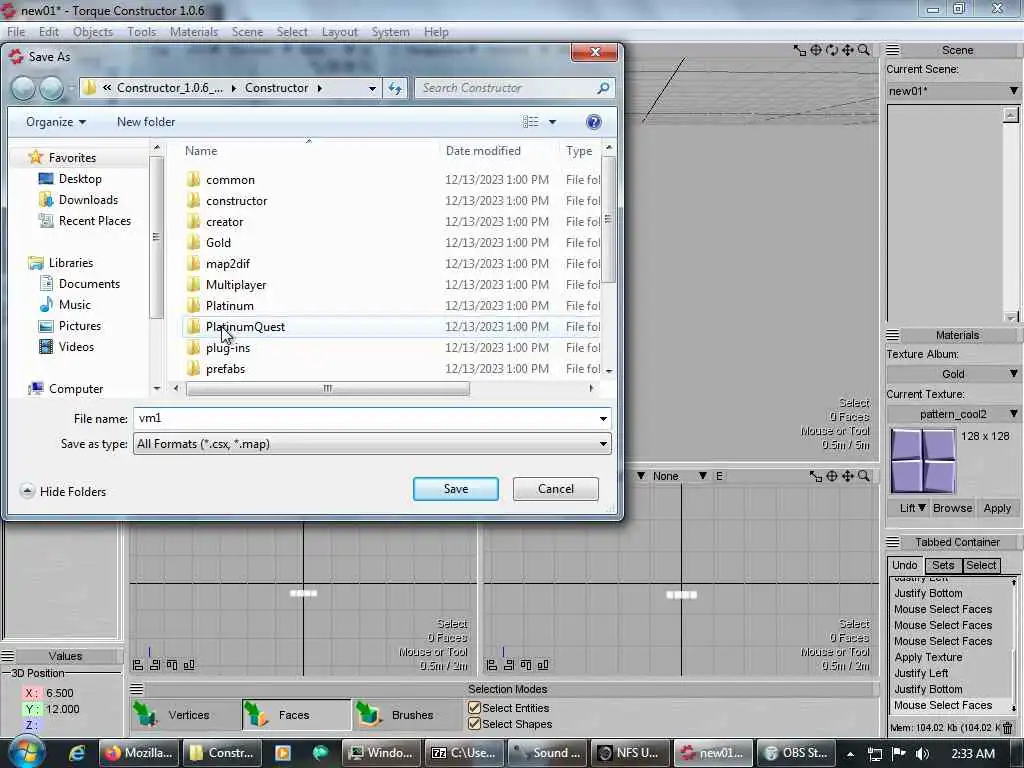Open the Current Scene new01* dropdown

click(953, 91)
